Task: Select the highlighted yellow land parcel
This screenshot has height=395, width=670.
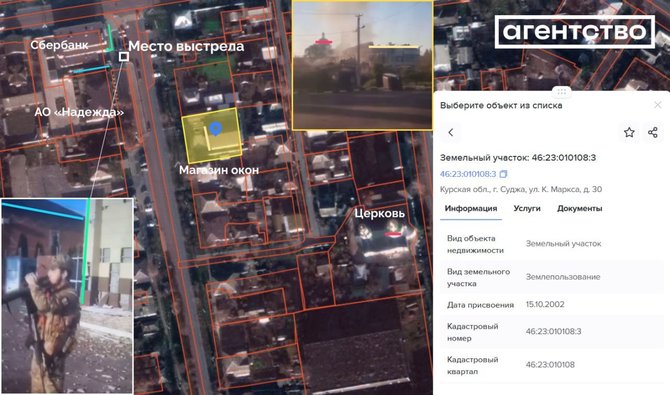Action: pos(212,136)
